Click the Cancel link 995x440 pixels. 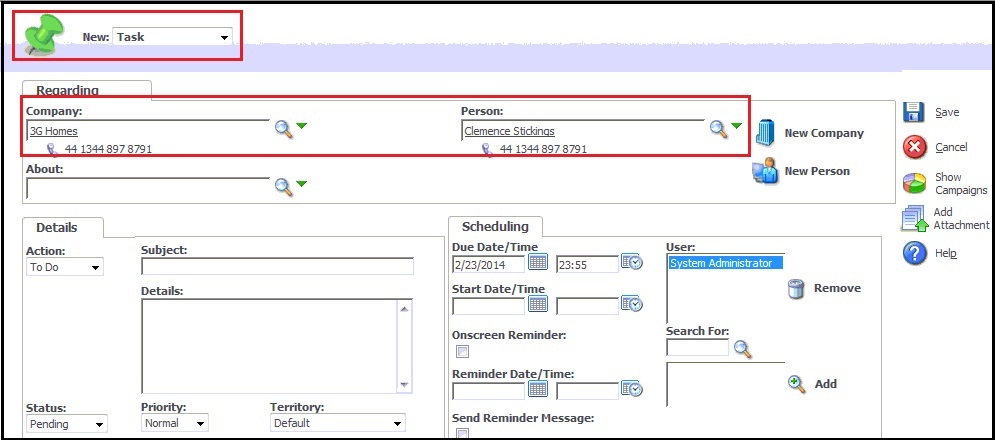tap(951, 147)
